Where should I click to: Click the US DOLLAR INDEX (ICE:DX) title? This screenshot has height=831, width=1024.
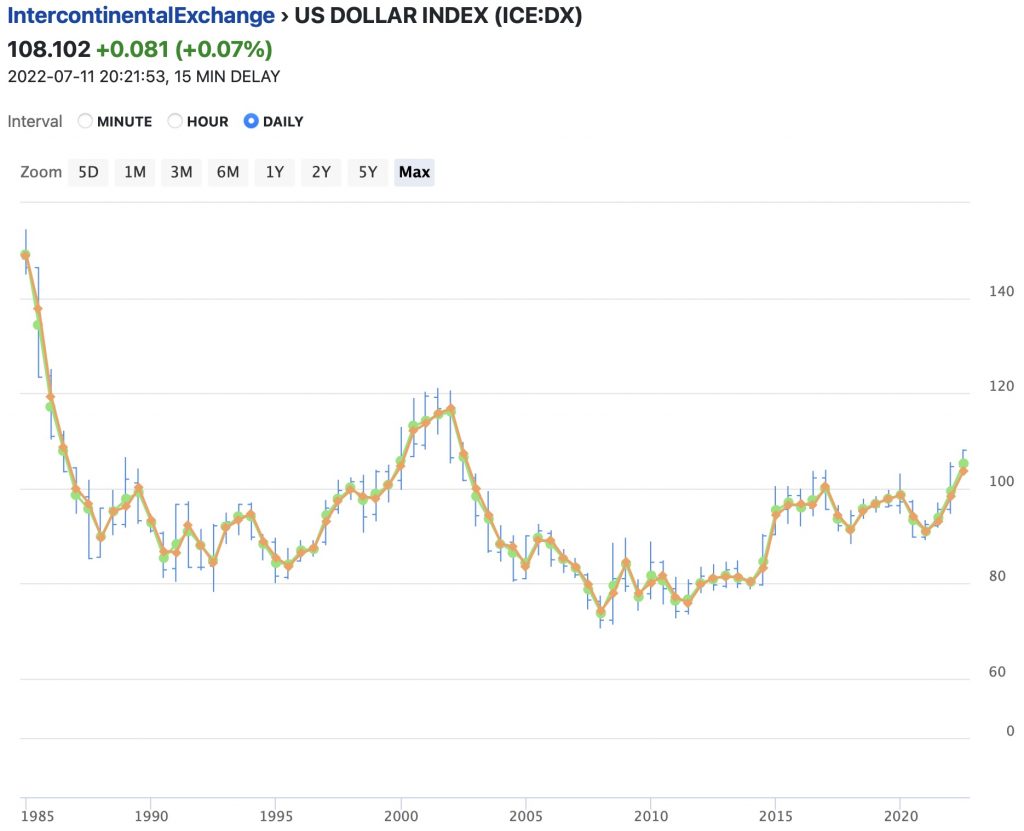tap(438, 16)
